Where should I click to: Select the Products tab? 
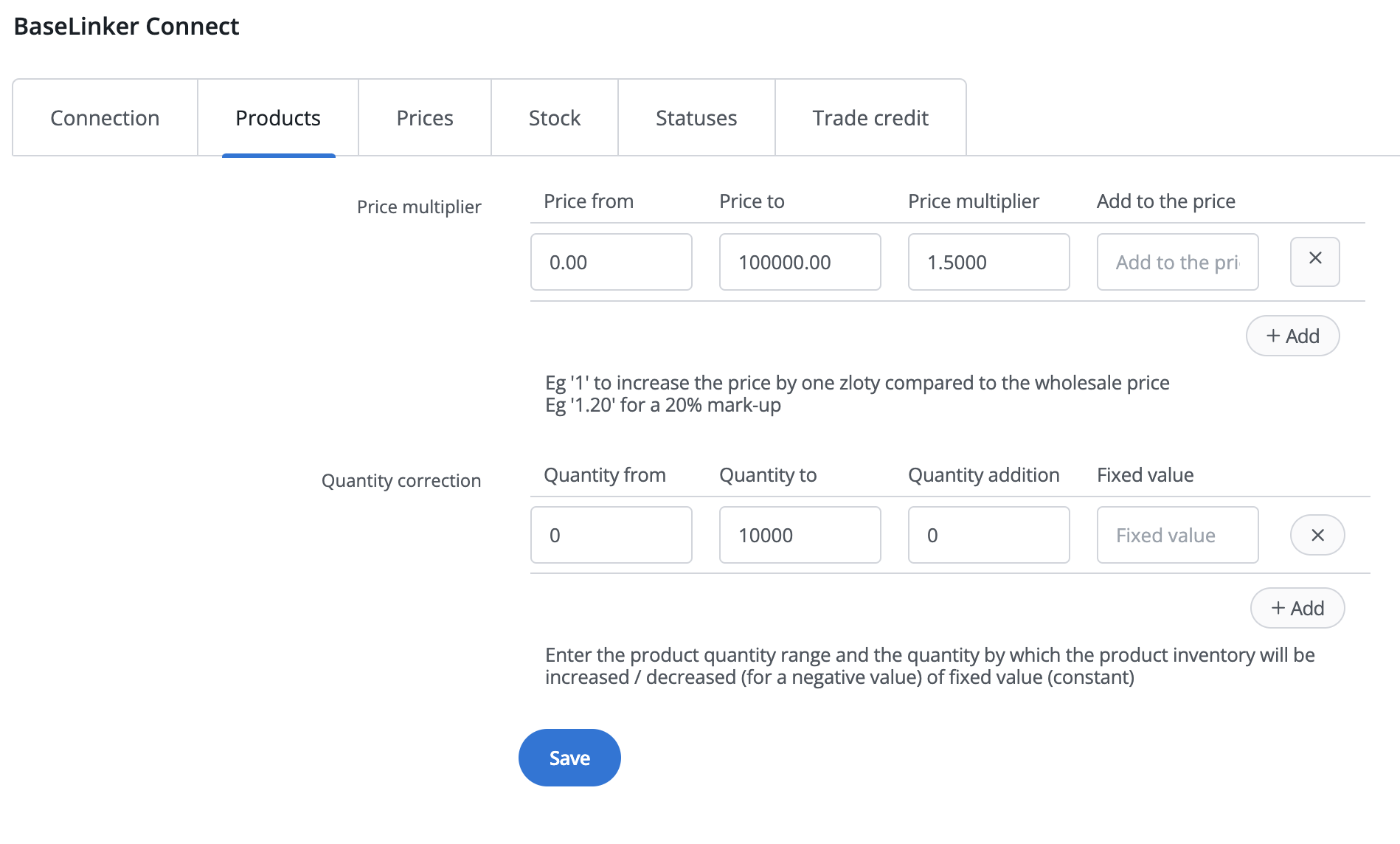pos(277,118)
